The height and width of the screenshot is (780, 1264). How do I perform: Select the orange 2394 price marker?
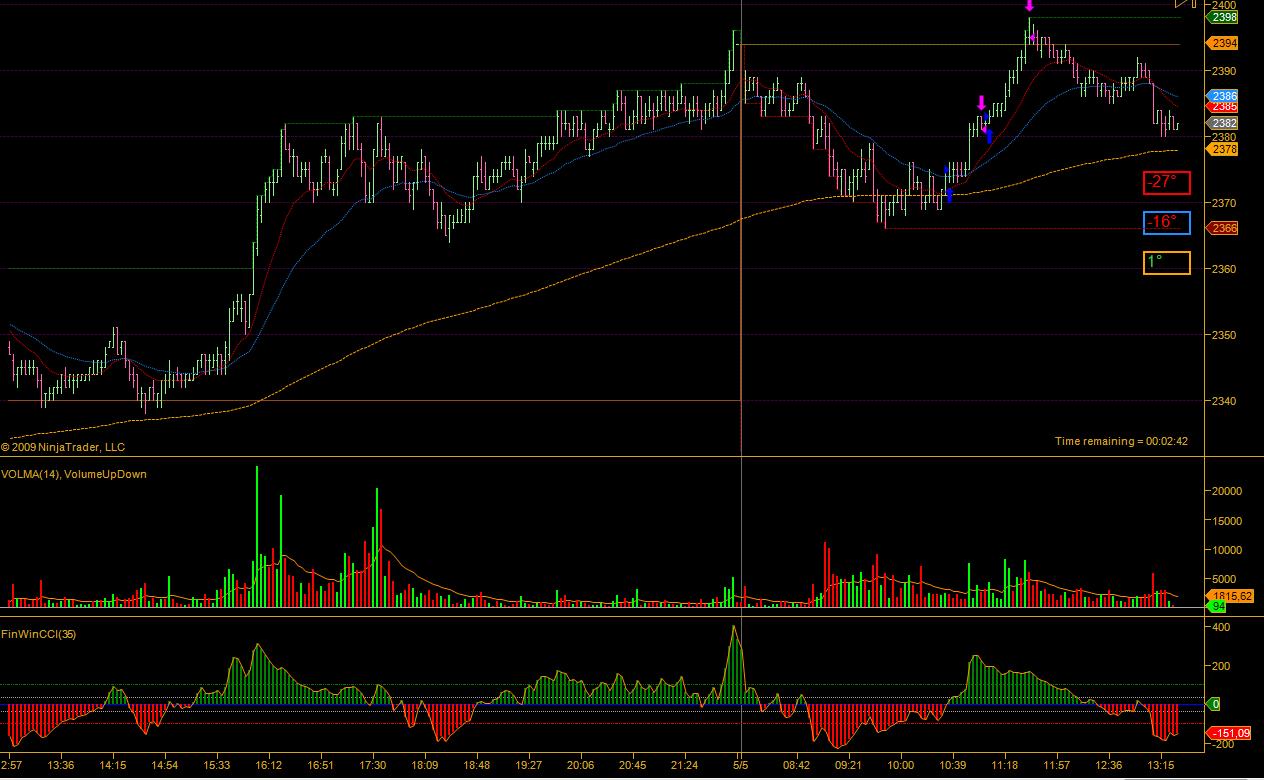click(1224, 43)
